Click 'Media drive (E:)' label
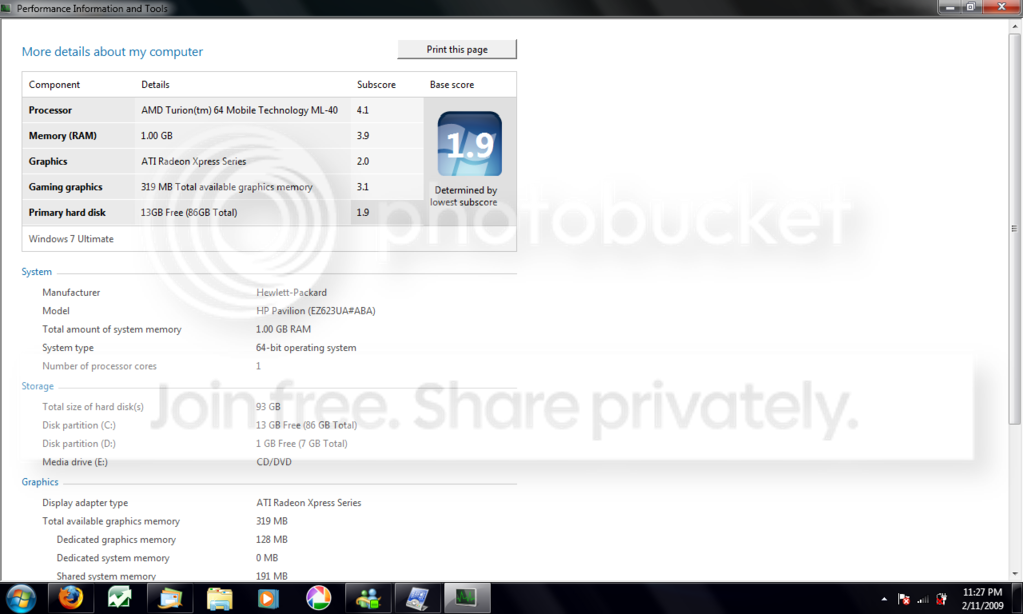Screen dimensions: 1023x614 (x=75, y=462)
